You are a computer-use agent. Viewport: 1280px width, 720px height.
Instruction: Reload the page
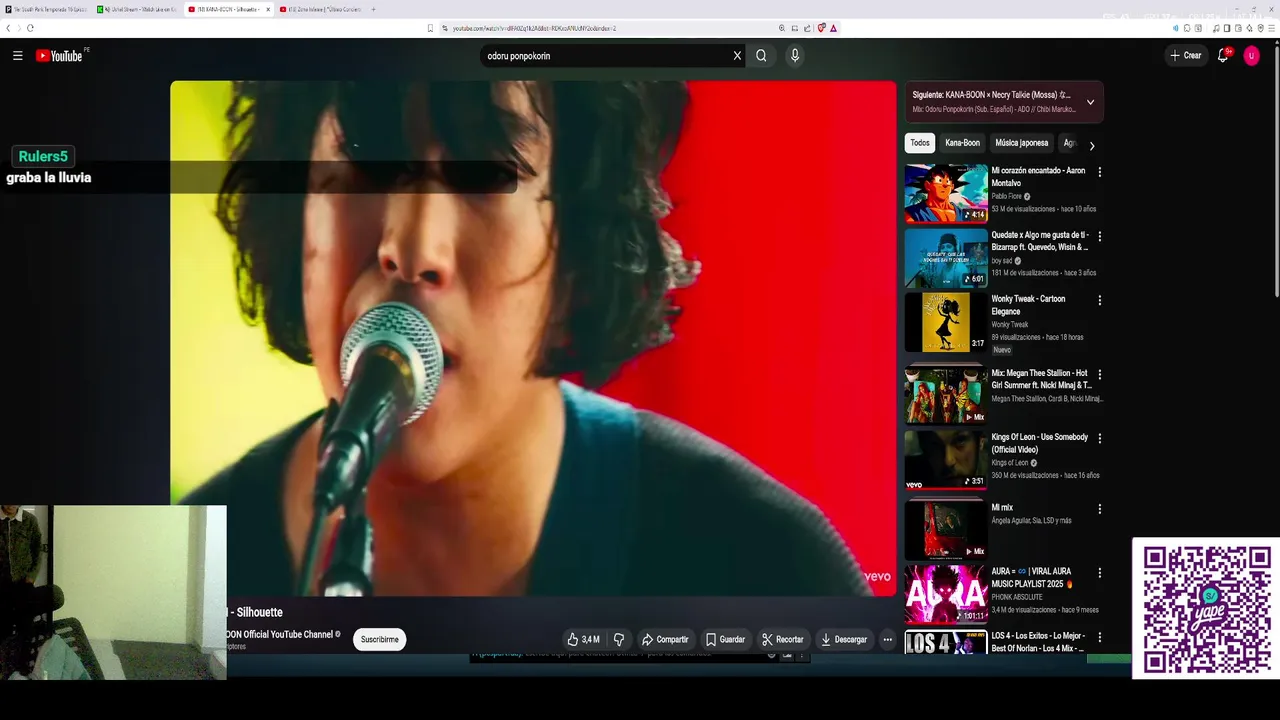coord(31,28)
